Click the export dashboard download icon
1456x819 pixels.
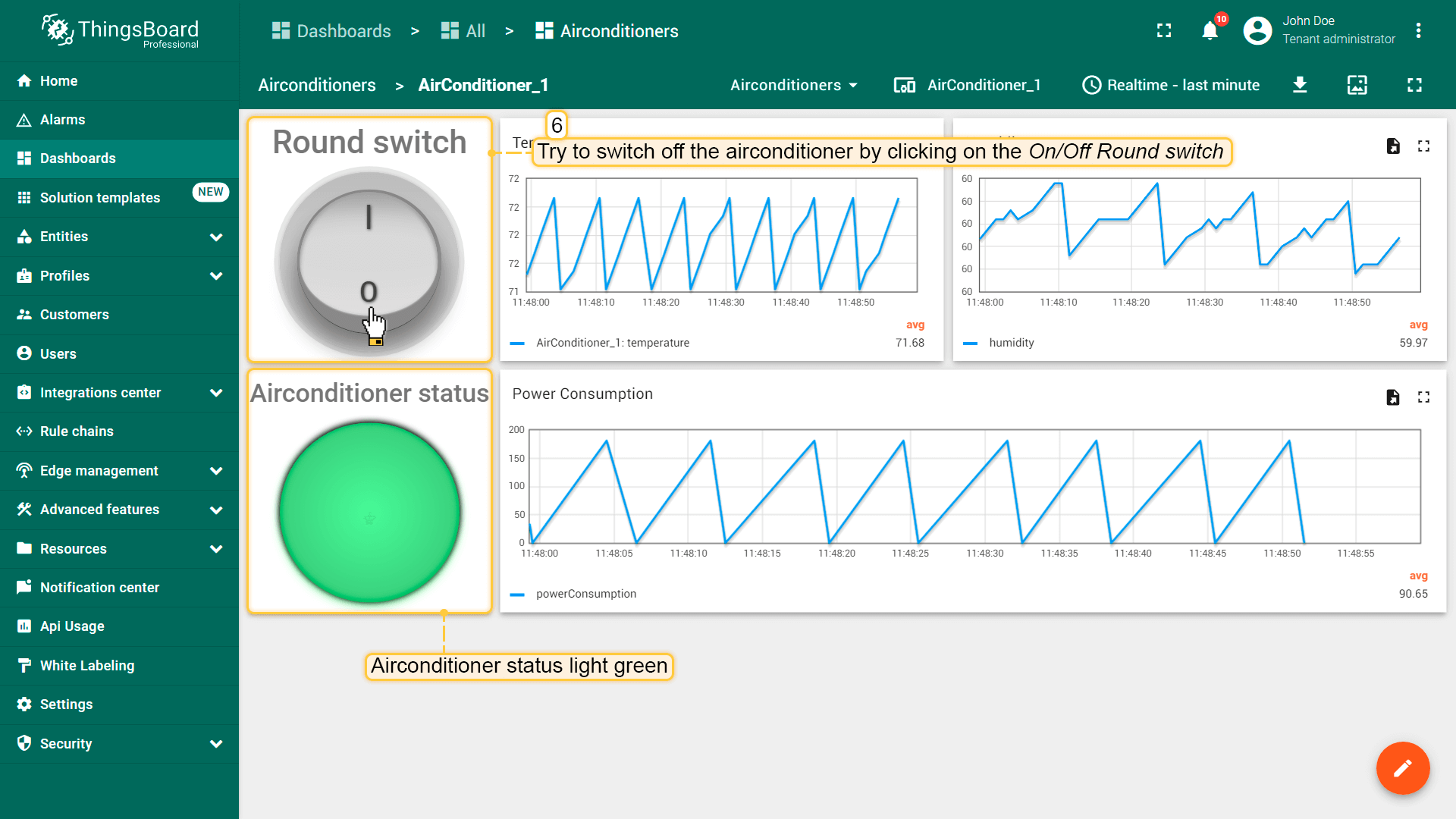coord(1300,85)
